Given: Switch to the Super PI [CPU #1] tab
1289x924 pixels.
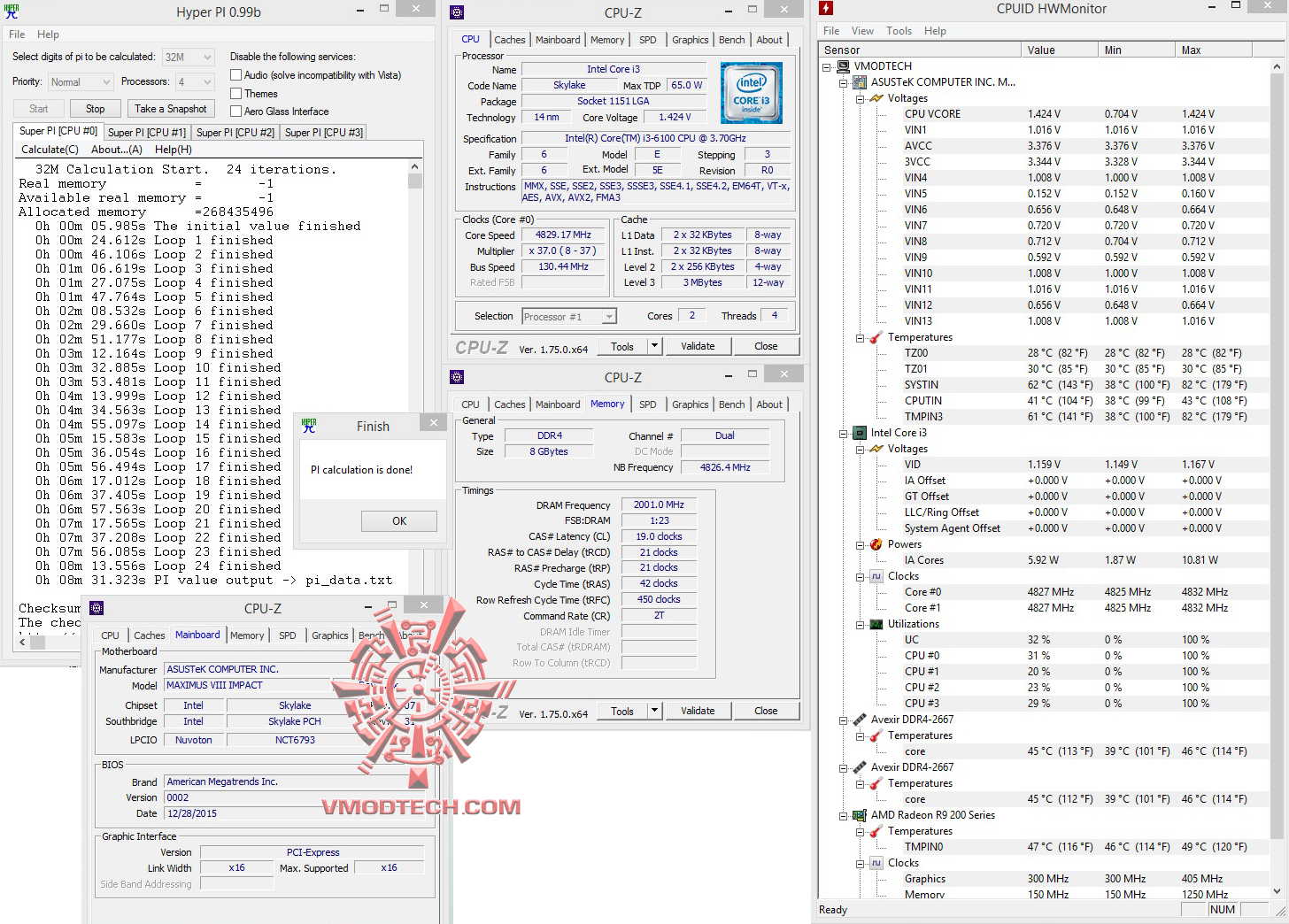Looking at the screenshot, I should point(147,133).
